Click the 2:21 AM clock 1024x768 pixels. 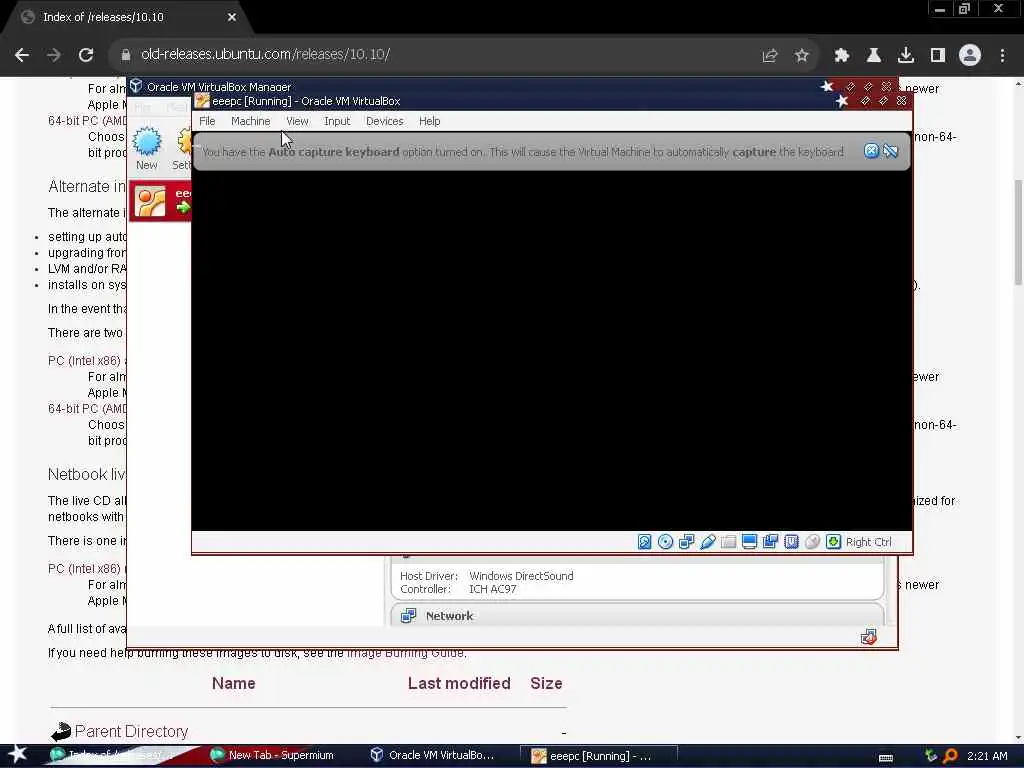point(987,756)
